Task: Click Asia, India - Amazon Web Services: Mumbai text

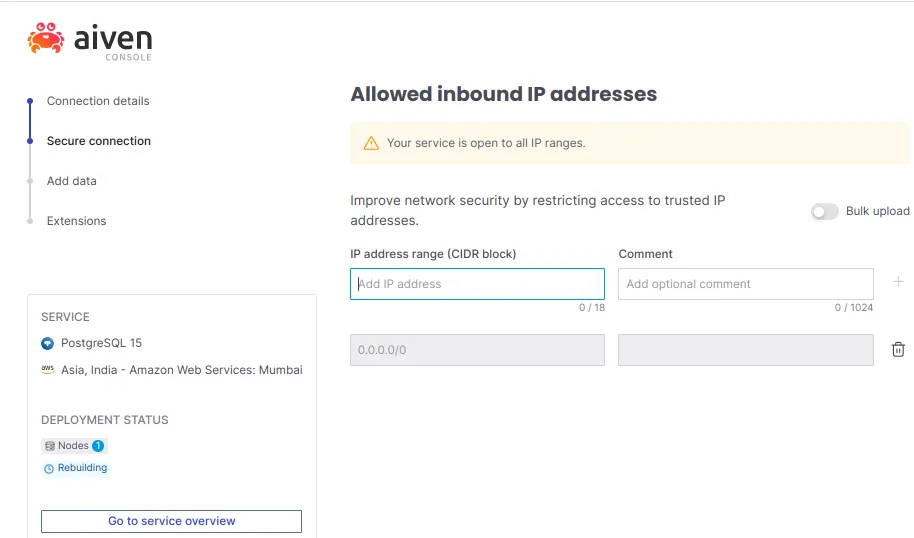Action: [x=182, y=370]
